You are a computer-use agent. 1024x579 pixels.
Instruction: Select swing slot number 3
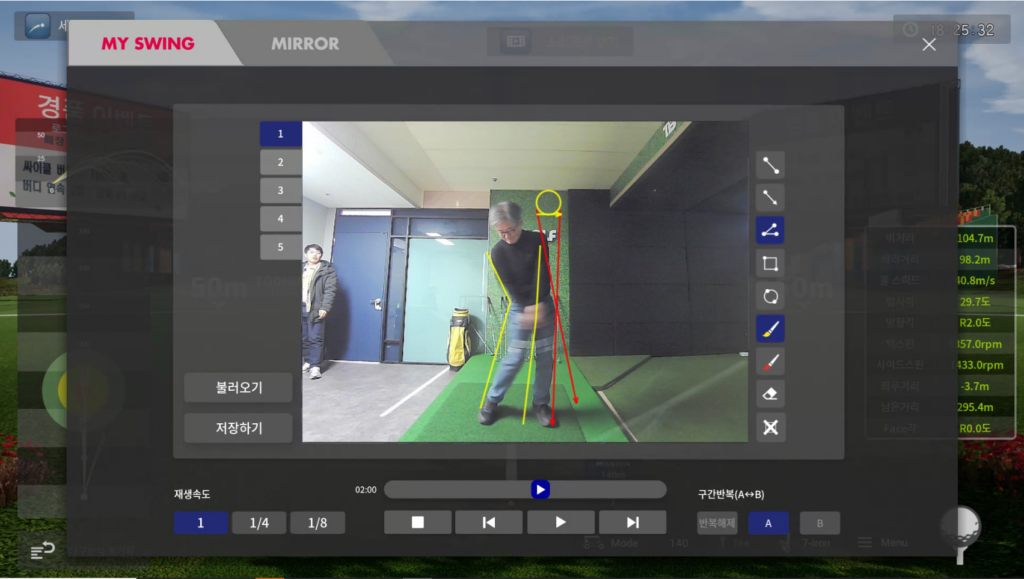point(281,190)
